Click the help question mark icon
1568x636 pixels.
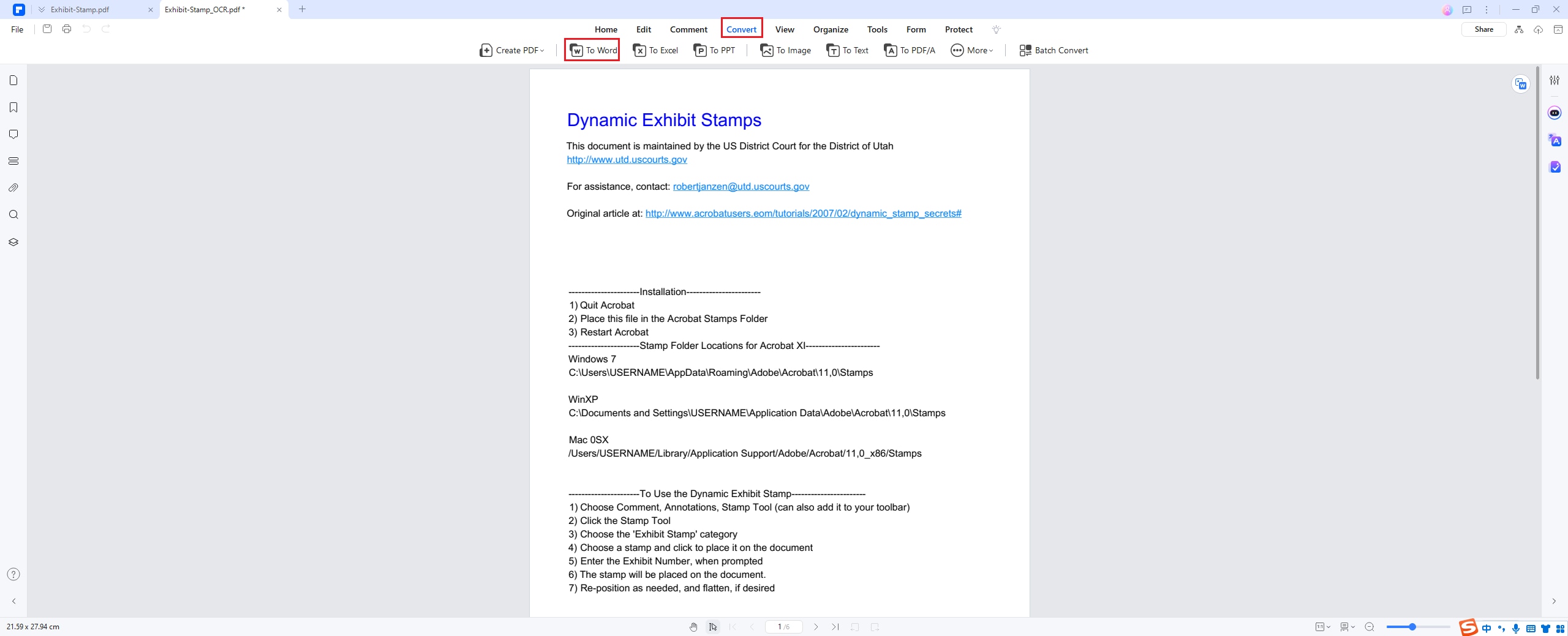[13, 574]
